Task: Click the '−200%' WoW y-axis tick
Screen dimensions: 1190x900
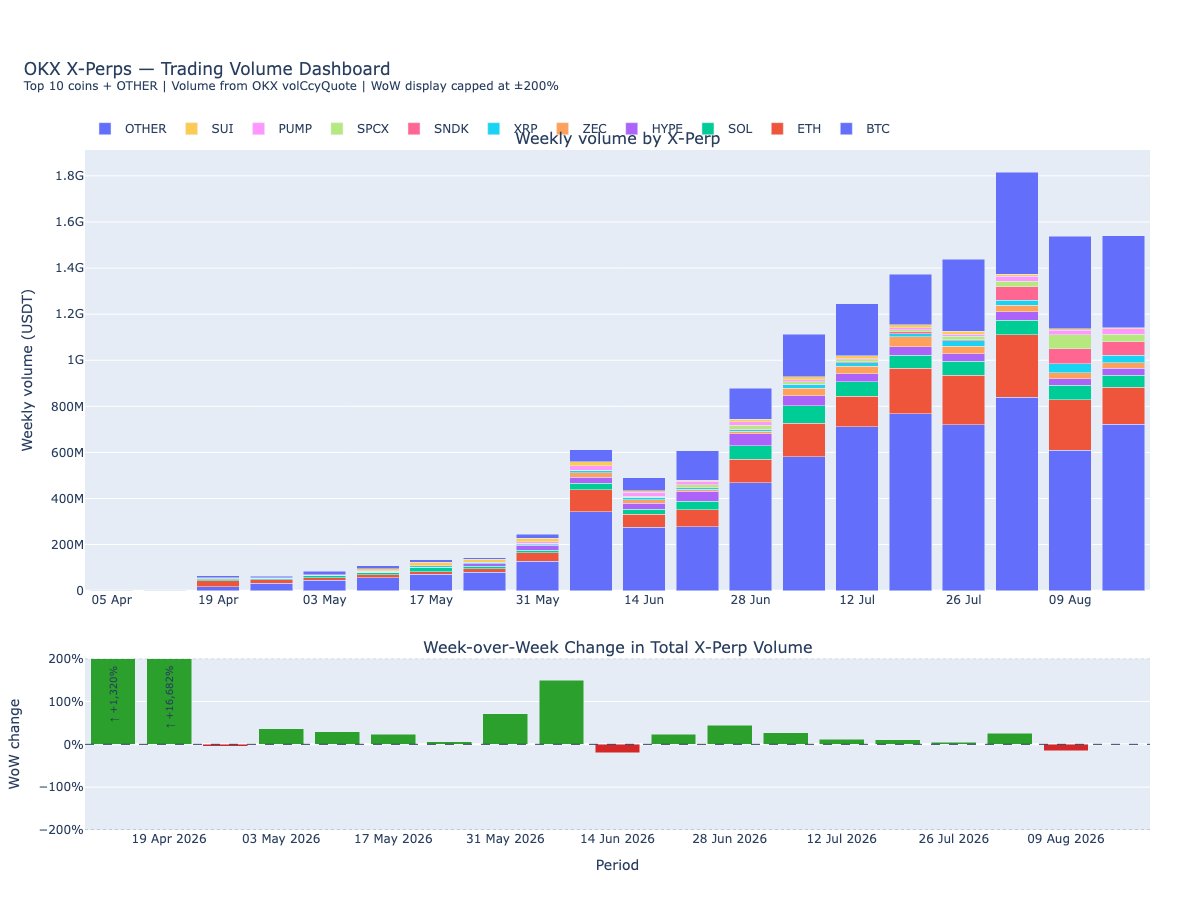Action: coord(61,830)
